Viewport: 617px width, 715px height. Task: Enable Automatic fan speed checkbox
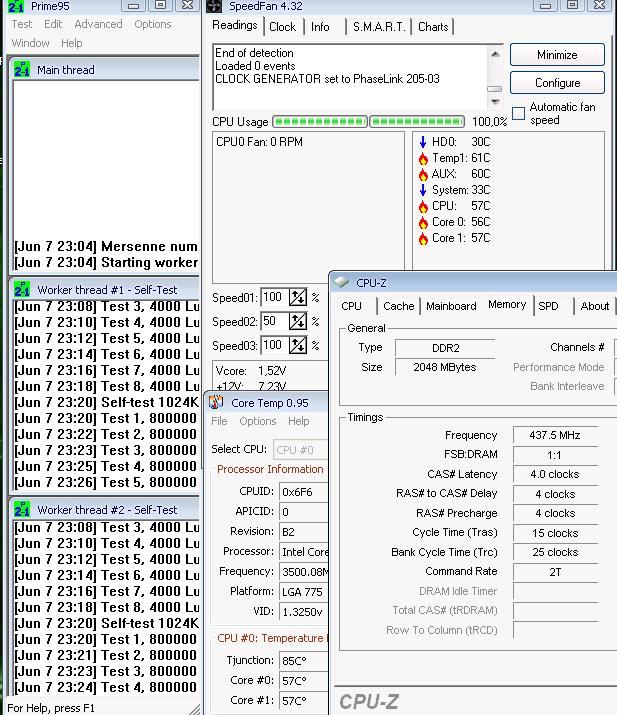click(x=518, y=113)
